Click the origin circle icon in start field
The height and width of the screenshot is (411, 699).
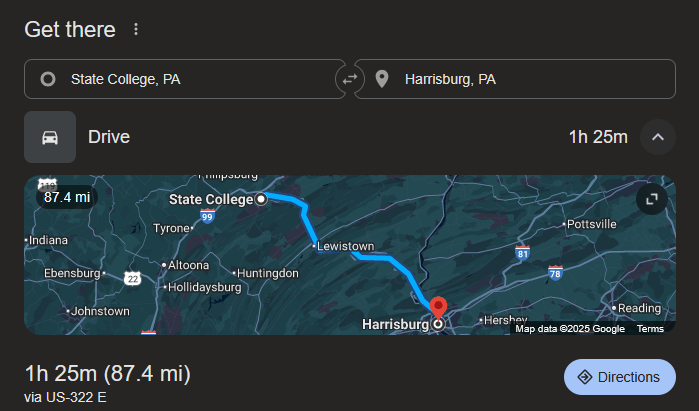(x=47, y=79)
